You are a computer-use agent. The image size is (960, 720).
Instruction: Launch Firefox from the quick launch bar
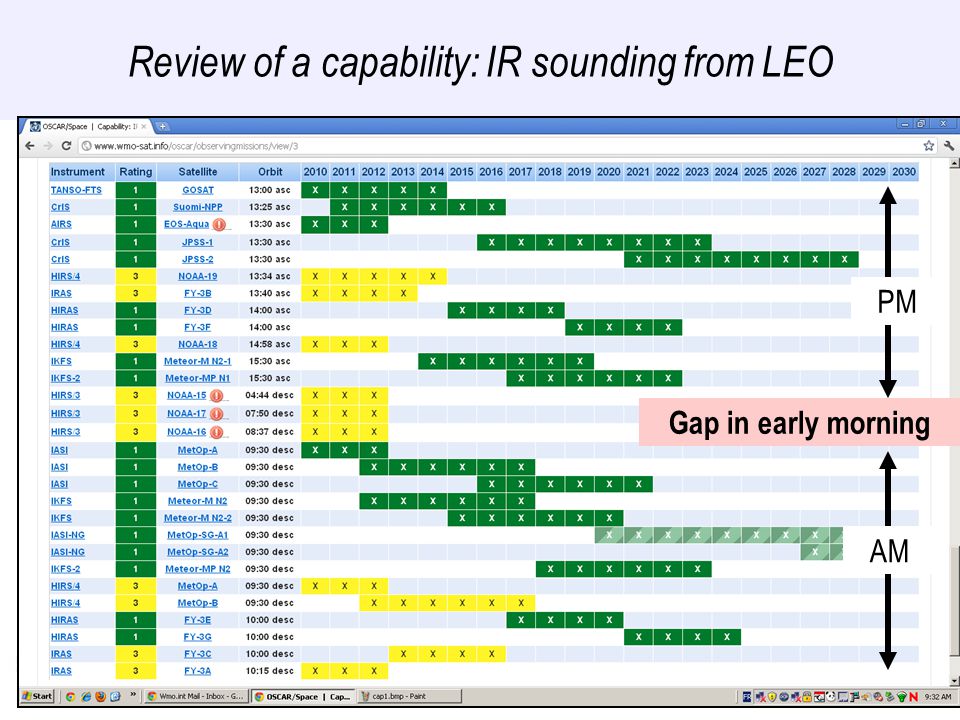pyautogui.click(x=100, y=696)
